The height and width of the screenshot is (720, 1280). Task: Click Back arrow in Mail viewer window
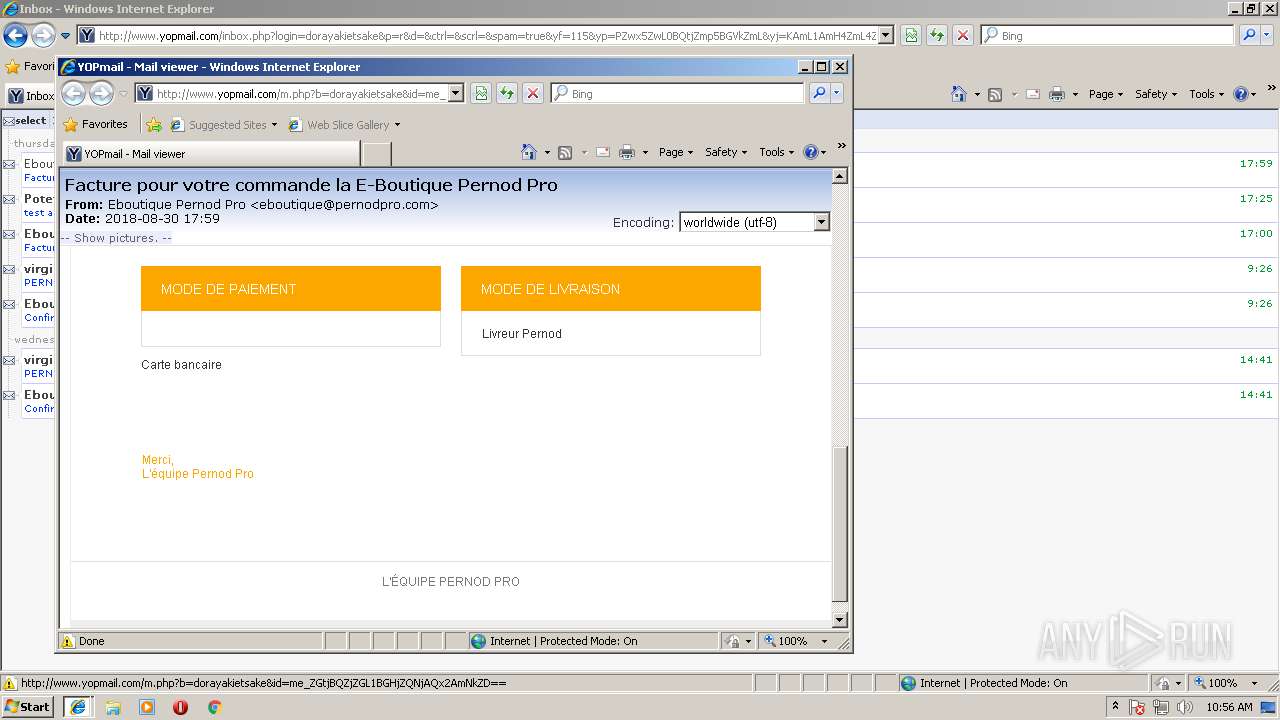point(73,93)
